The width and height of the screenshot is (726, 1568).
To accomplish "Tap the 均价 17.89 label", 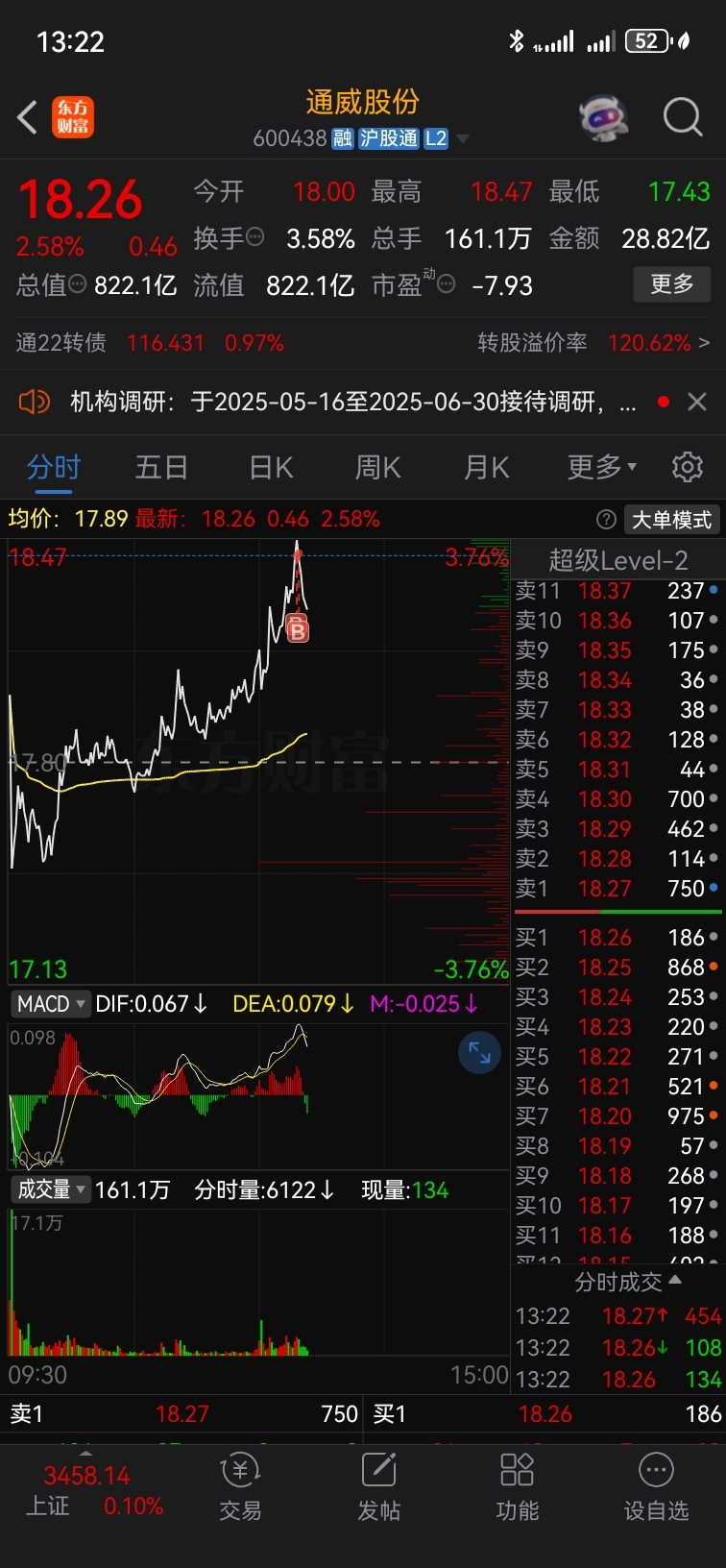I will click(68, 519).
